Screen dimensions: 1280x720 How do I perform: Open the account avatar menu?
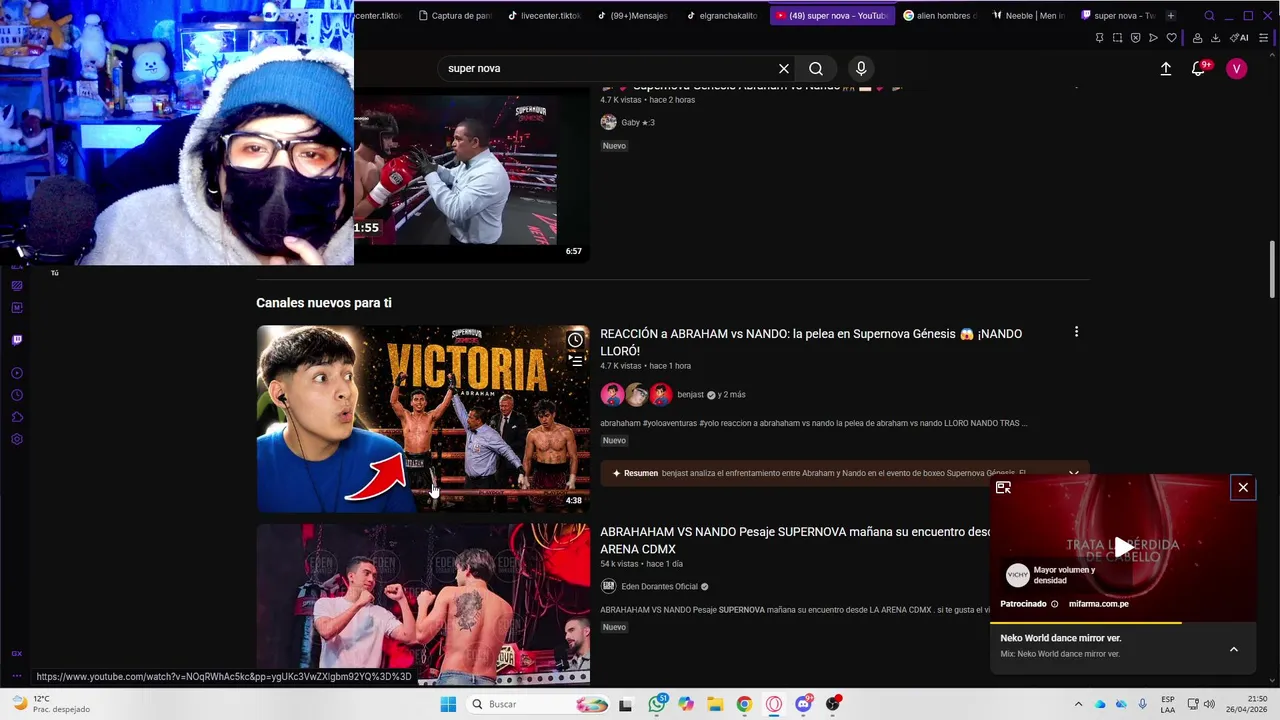click(x=1237, y=68)
